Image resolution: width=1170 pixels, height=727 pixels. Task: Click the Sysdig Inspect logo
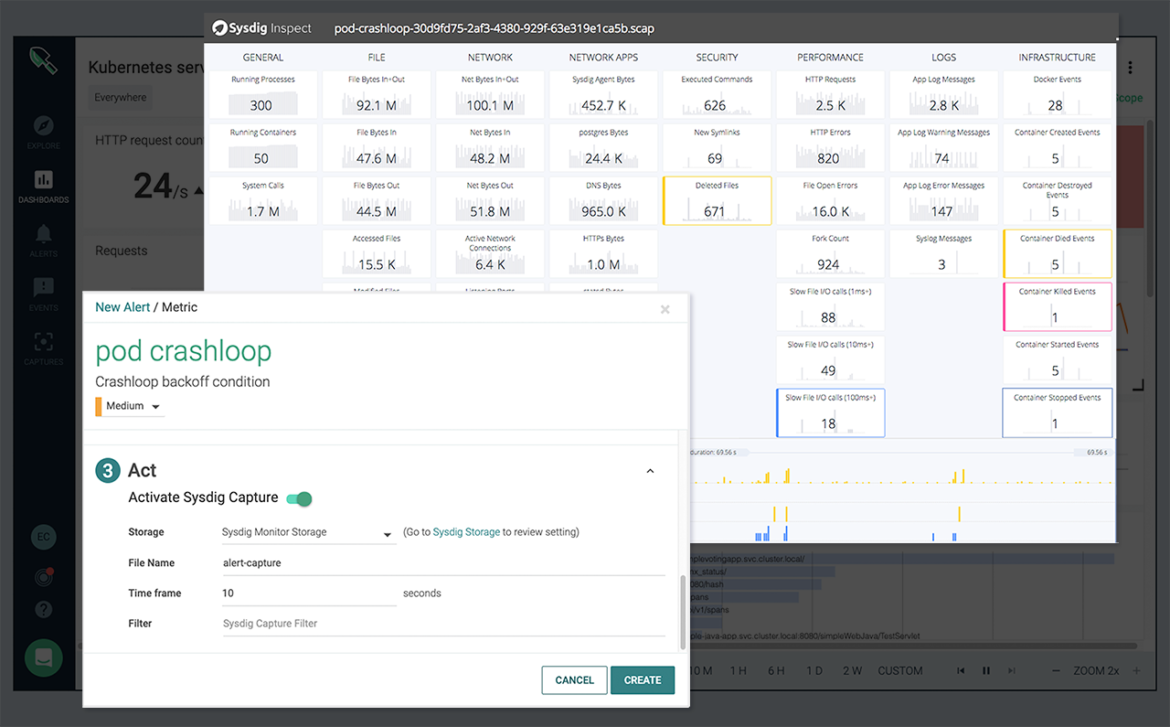[x=261, y=28]
